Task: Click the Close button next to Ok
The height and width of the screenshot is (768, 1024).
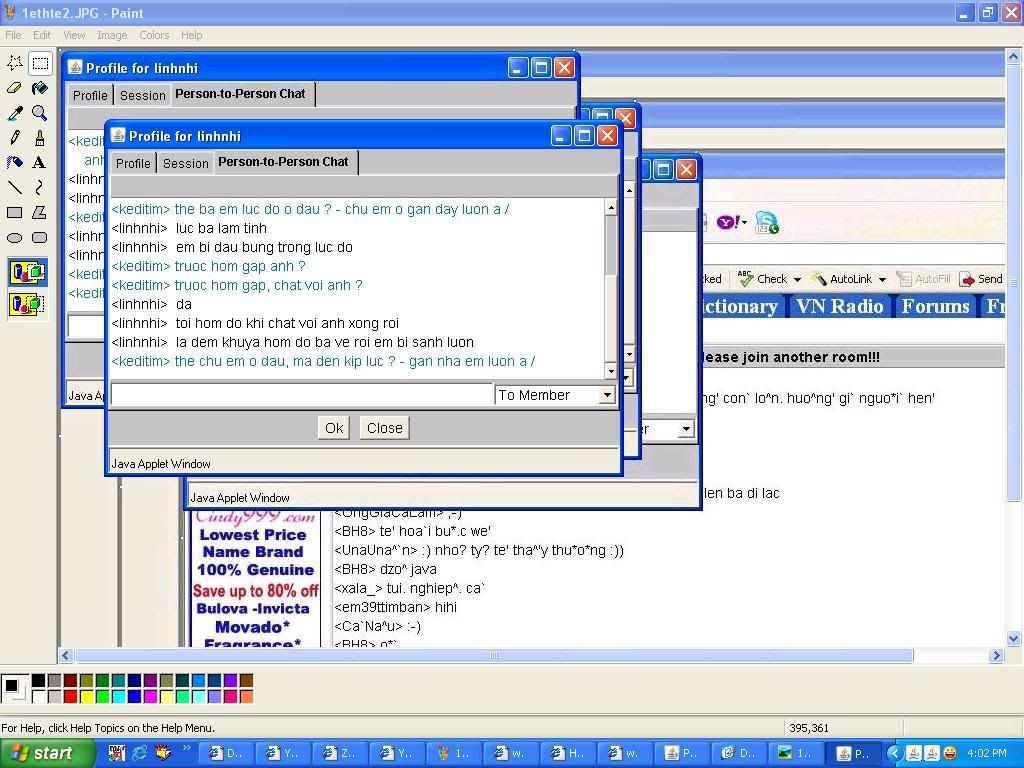Action: tap(385, 428)
